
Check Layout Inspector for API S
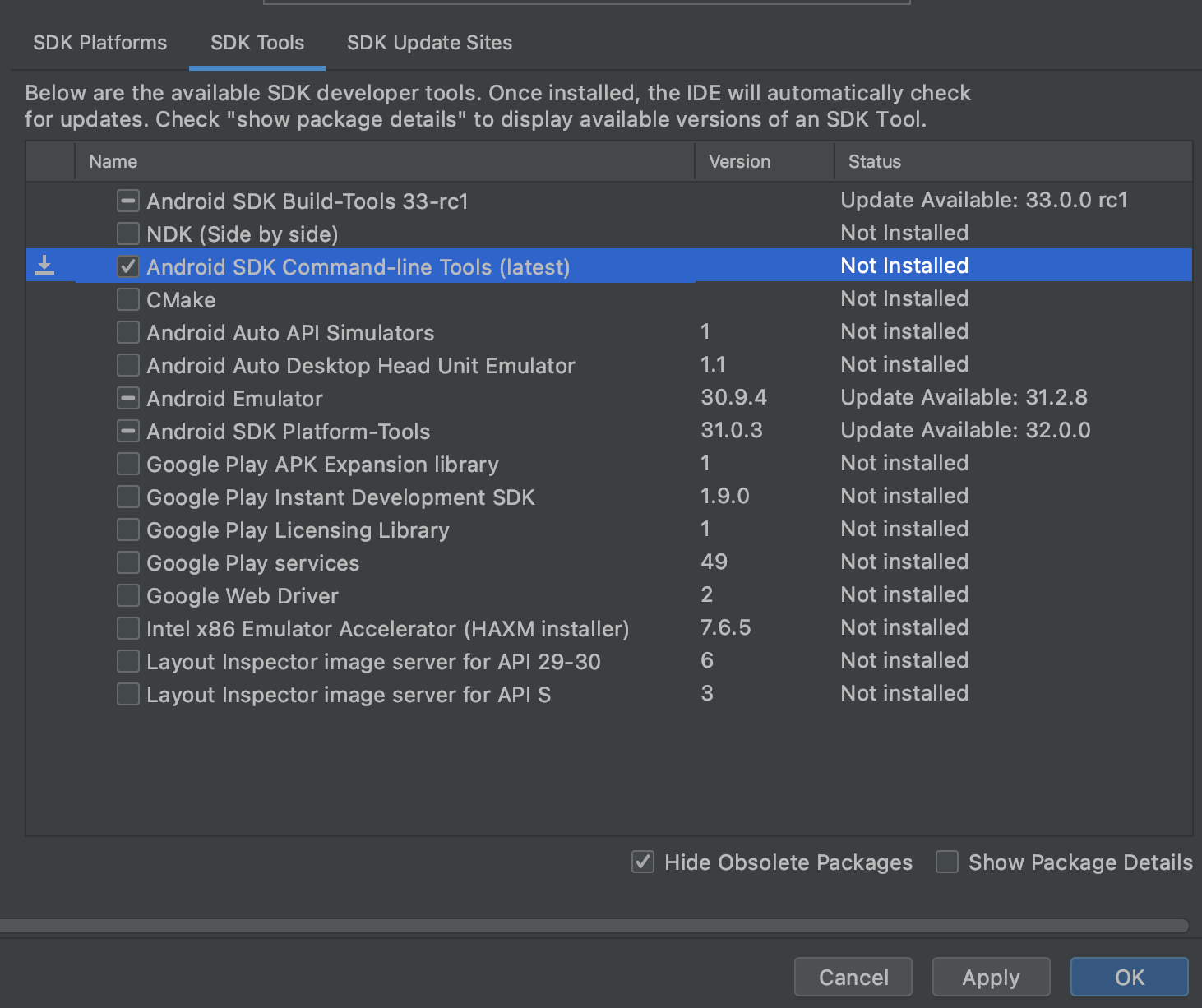(x=127, y=694)
